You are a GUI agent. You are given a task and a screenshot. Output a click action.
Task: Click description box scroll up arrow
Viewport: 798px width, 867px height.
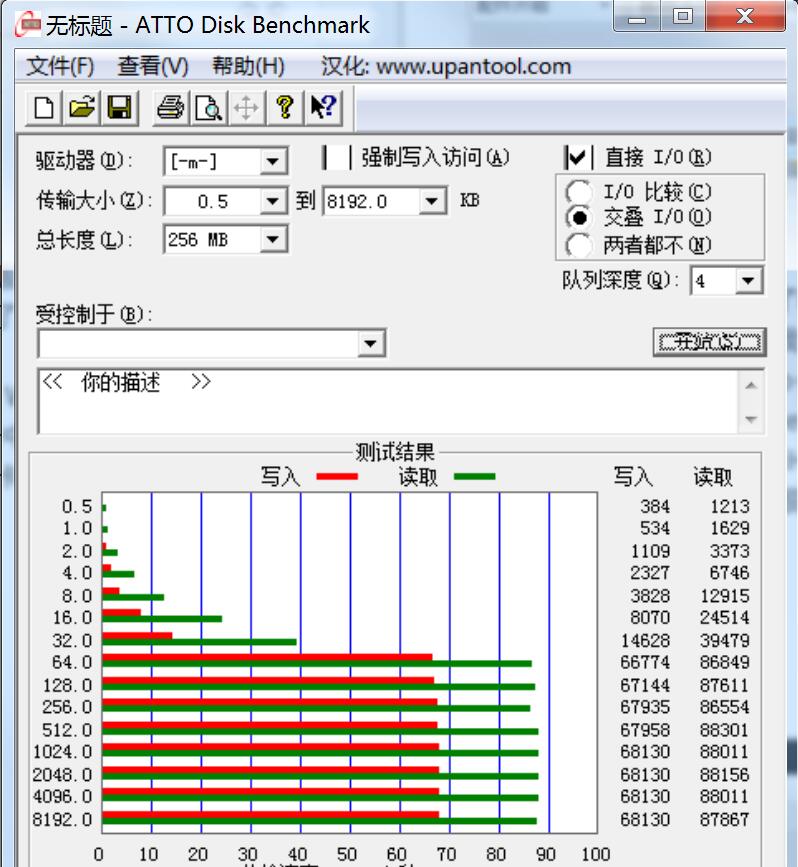pos(751,385)
